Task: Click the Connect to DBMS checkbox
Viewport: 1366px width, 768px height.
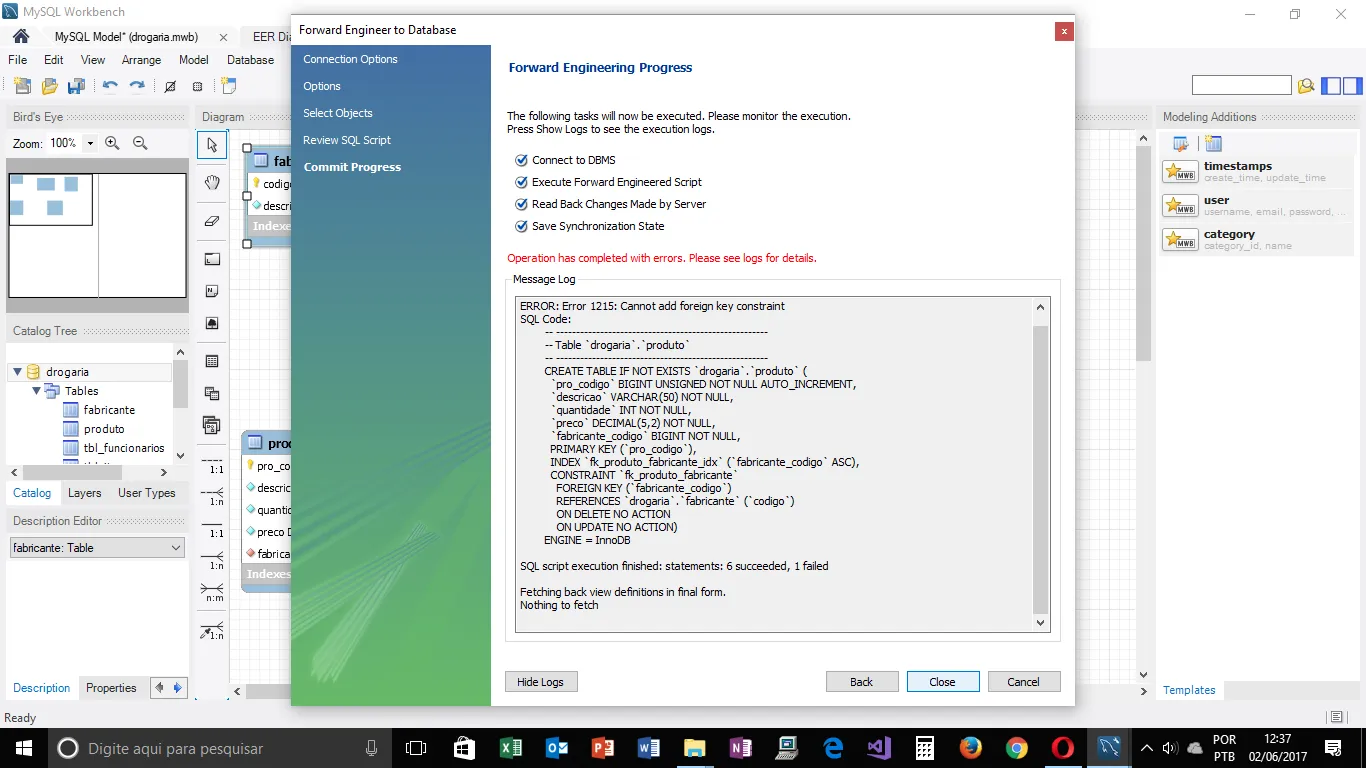Action: 521,160
